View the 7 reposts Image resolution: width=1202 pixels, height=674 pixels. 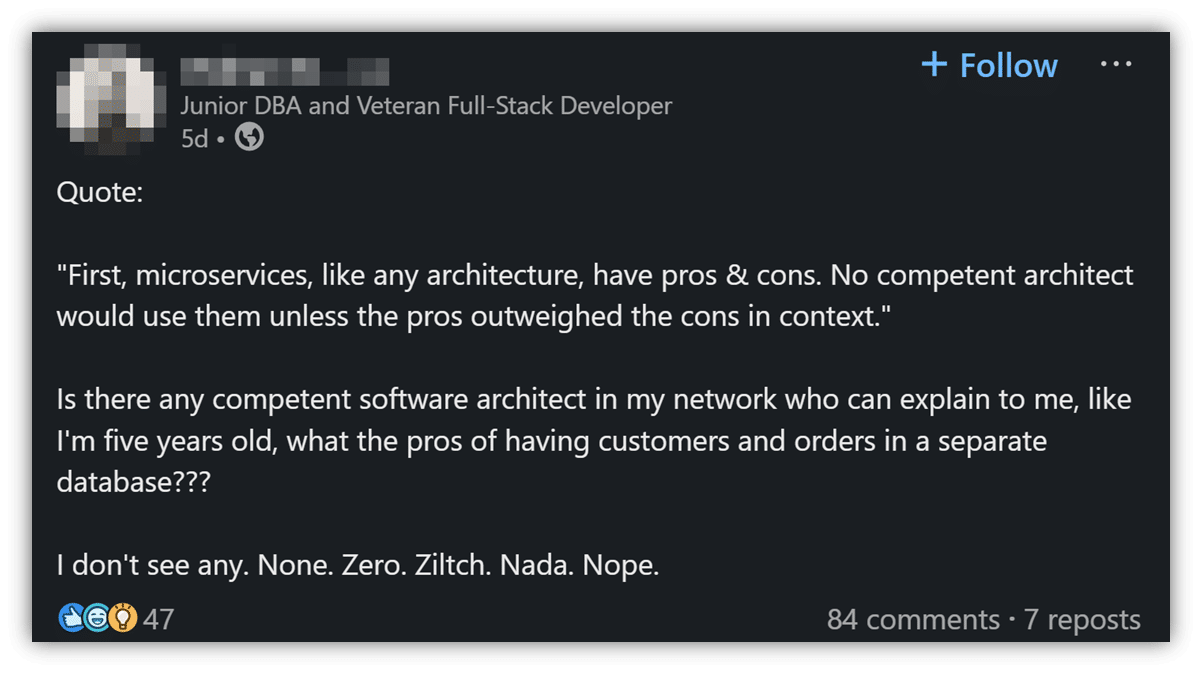[x=1081, y=620]
